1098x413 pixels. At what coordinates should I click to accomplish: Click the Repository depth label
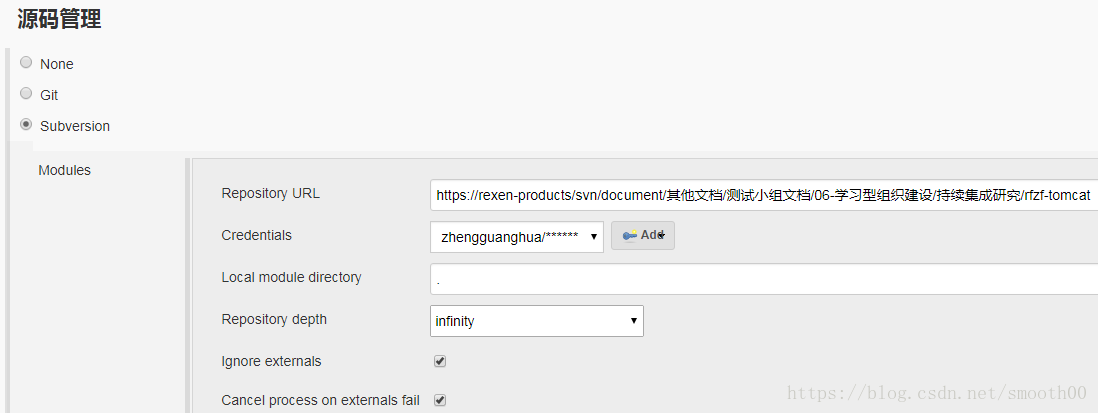pyautogui.click(x=274, y=319)
